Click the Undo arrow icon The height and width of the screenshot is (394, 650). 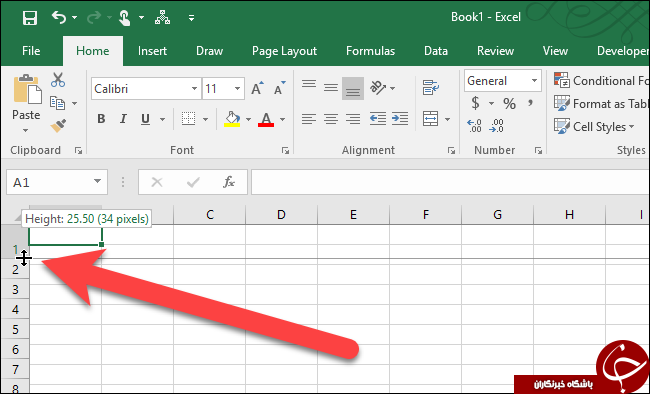click(x=59, y=17)
